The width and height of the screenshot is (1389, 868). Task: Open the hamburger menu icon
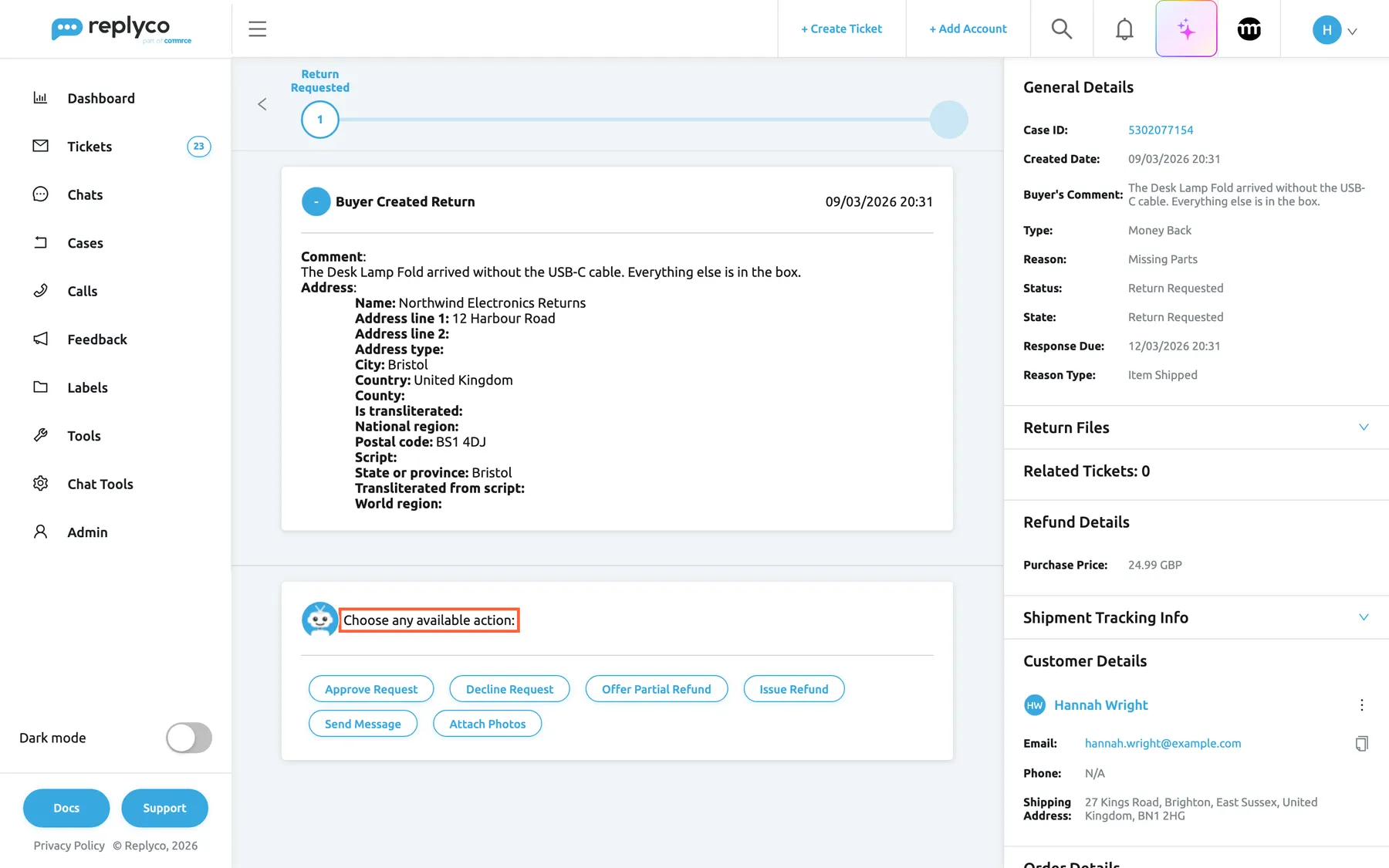click(257, 29)
